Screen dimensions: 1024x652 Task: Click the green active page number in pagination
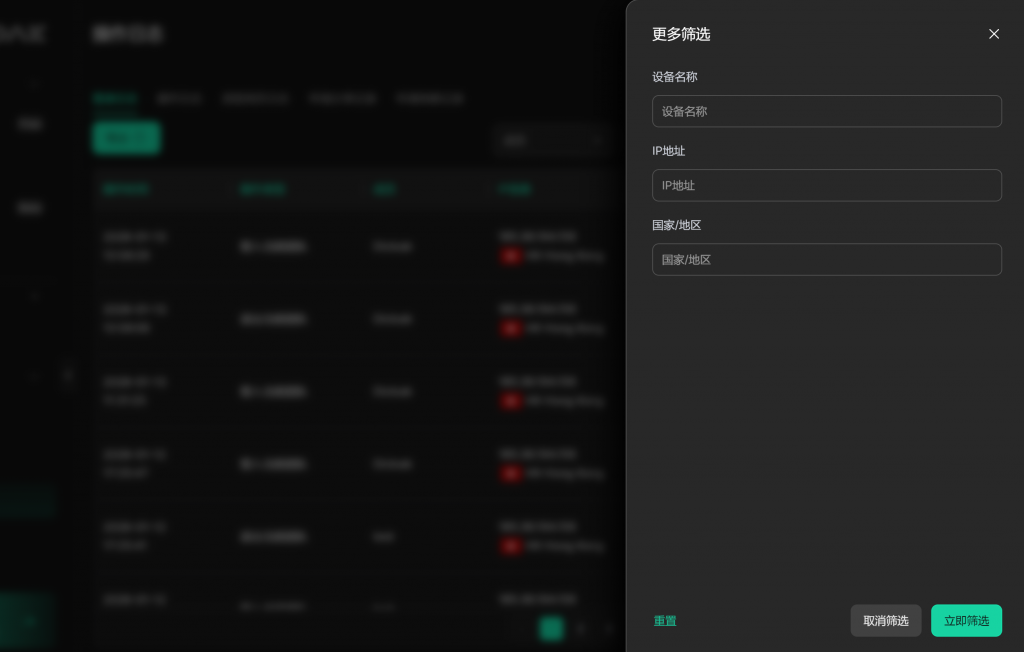click(x=551, y=628)
